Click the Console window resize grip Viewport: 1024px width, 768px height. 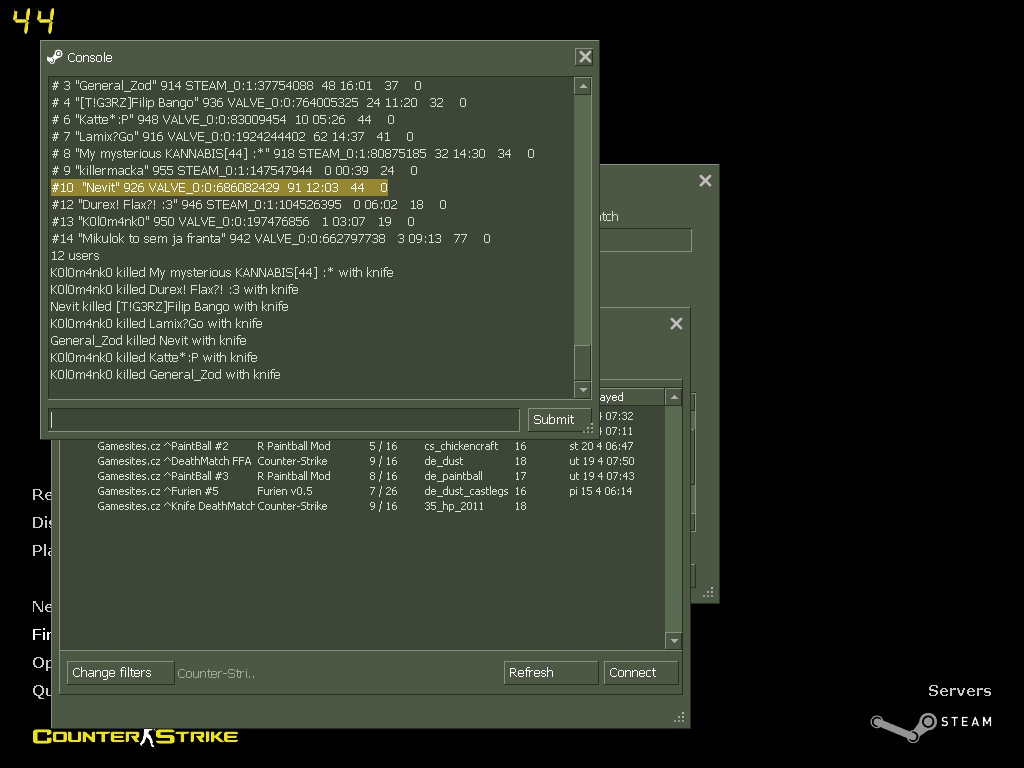pyautogui.click(x=588, y=428)
